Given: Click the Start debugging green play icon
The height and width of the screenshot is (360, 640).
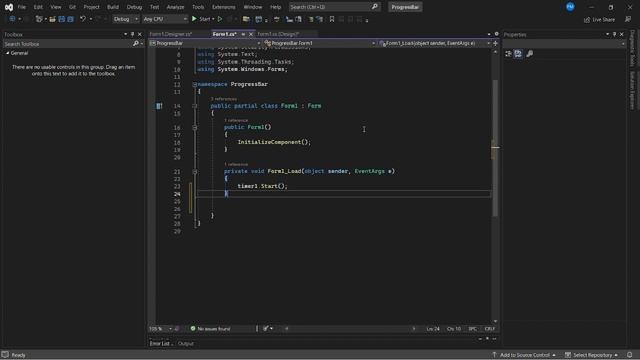Looking at the screenshot, I should 194,19.
